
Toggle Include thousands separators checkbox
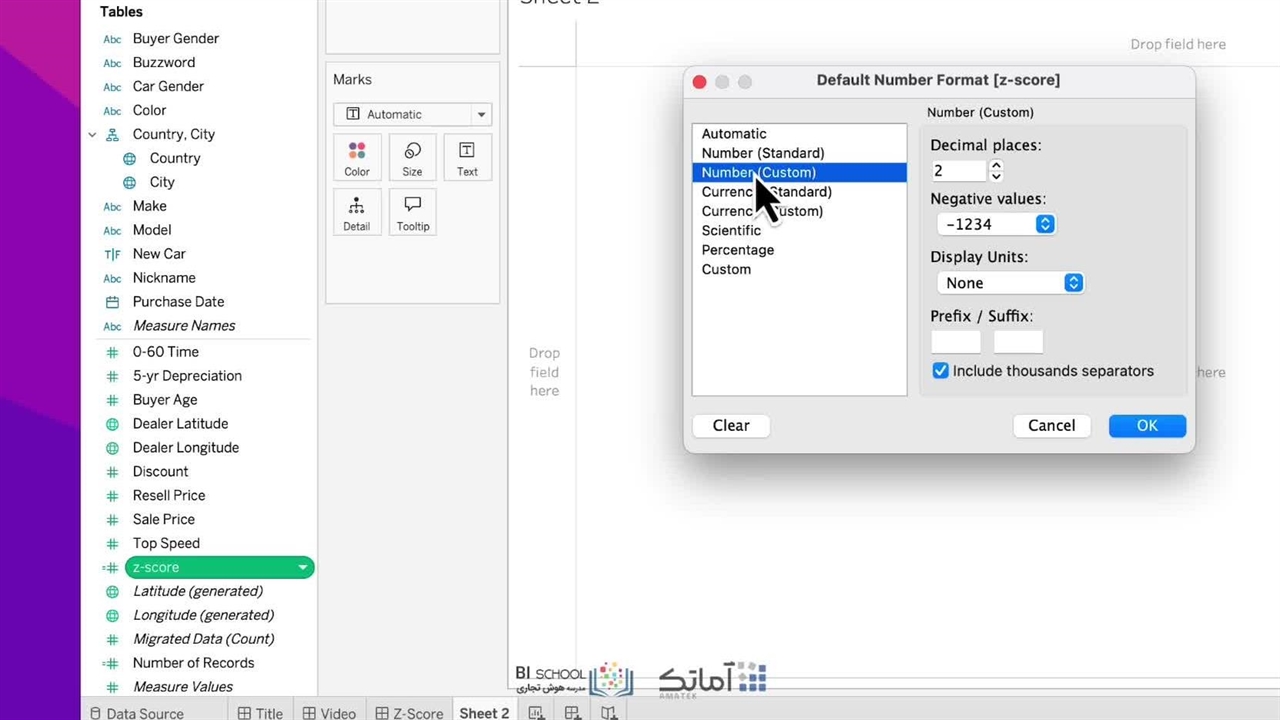point(940,371)
